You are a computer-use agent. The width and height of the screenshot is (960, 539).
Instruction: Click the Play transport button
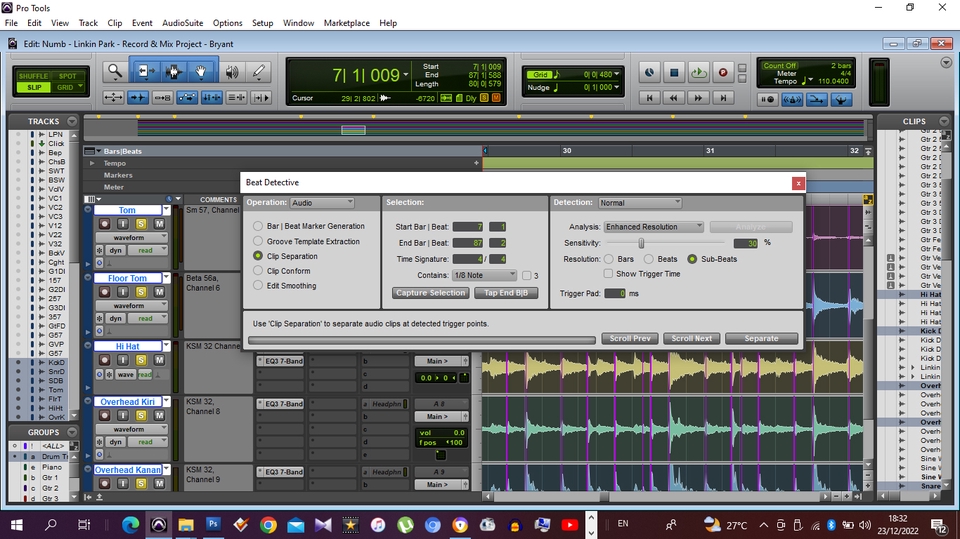pyautogui.click(x=698, y=72)
